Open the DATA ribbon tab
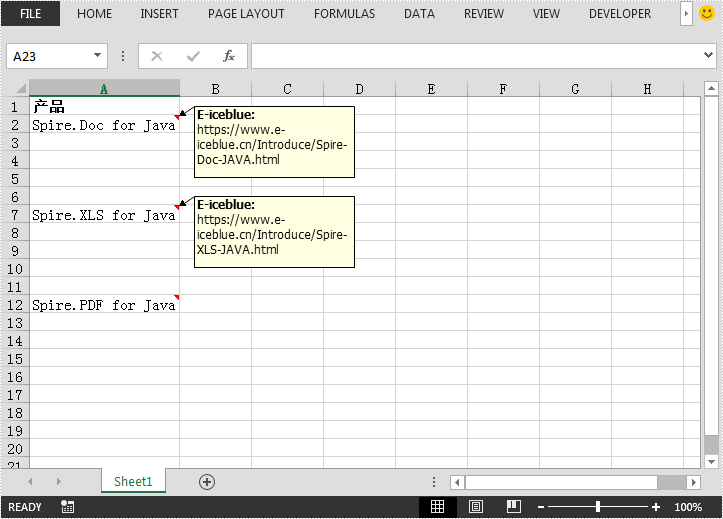723x519 pixels. [x=419, y=14]
